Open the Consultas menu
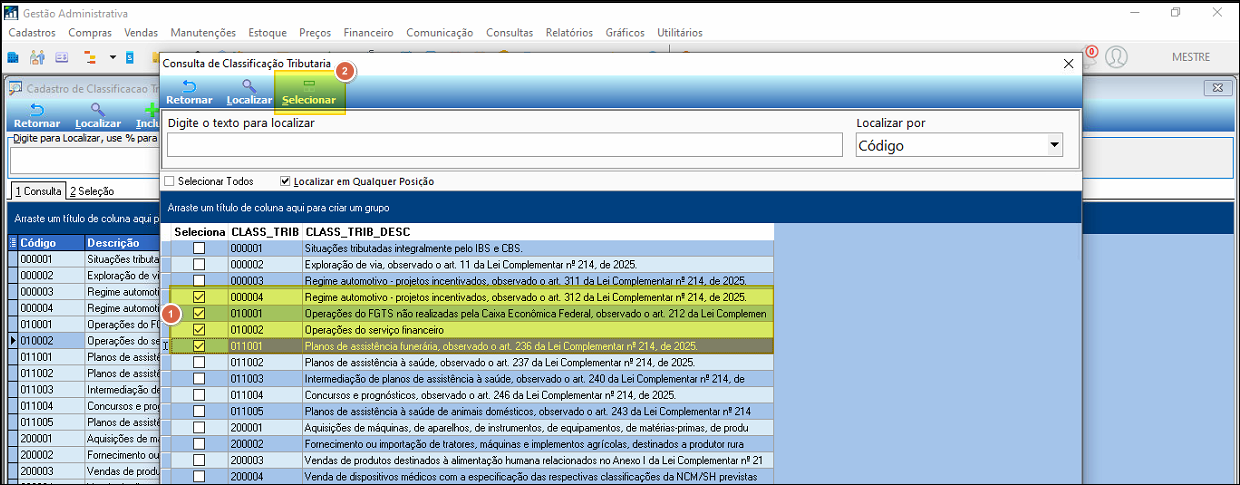The height and width of the screenshot is (485, 1240). [510, 33]
